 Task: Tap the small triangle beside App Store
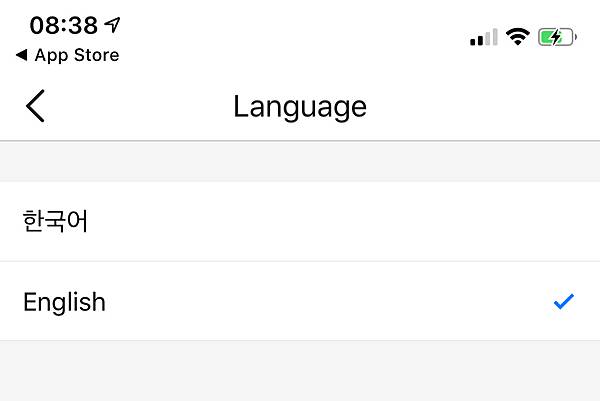[x=21, y=55]
